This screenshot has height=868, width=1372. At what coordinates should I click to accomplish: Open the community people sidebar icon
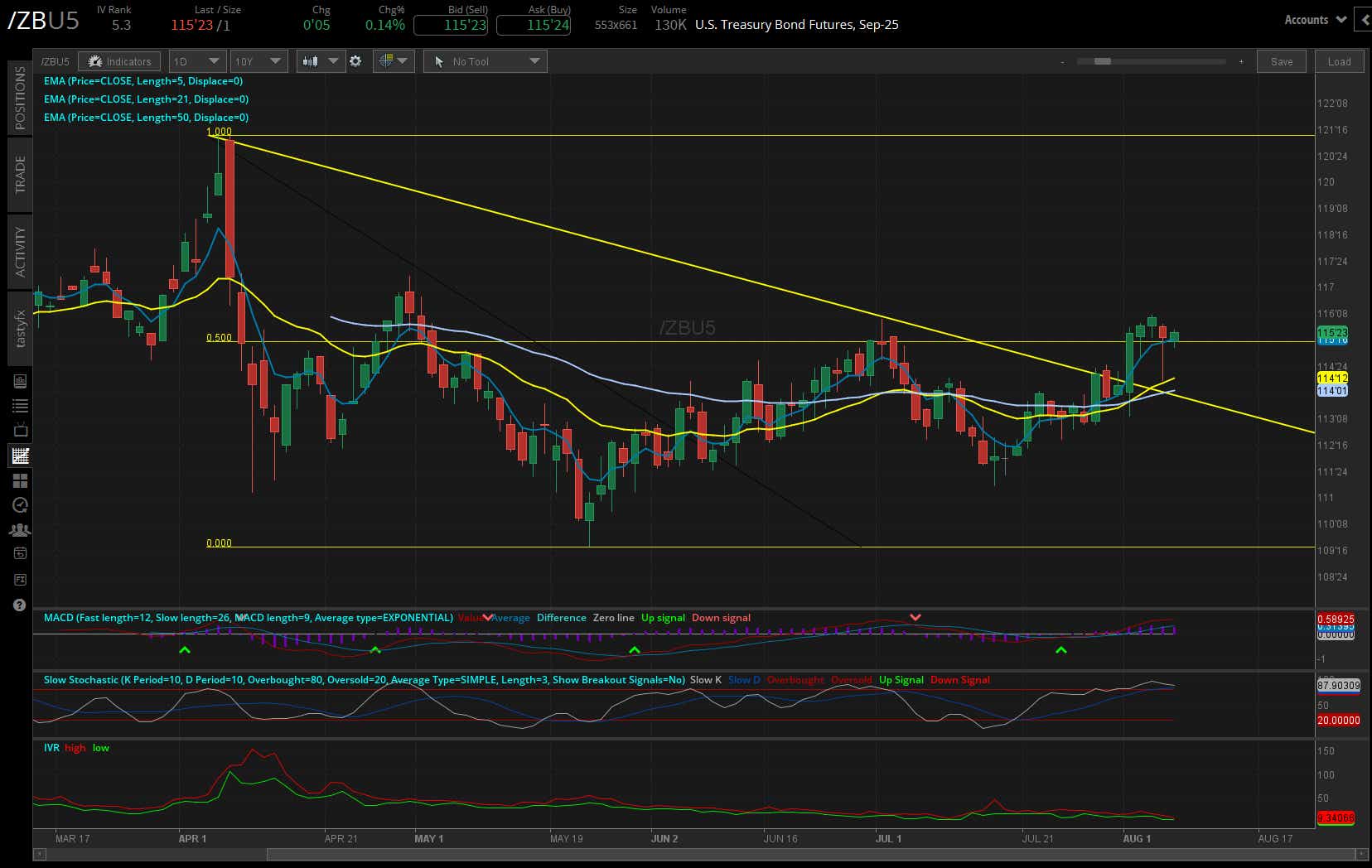pos(20,529)
